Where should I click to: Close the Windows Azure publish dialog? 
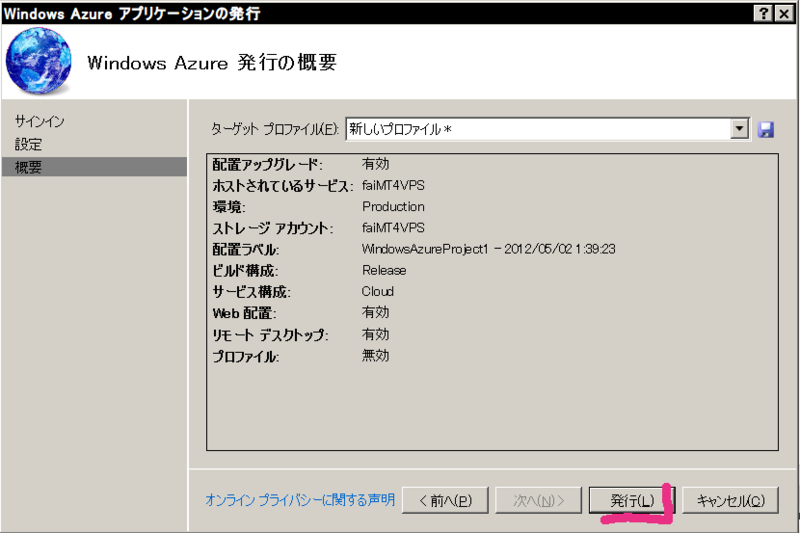pyautogui.click(x=784, y=13)
